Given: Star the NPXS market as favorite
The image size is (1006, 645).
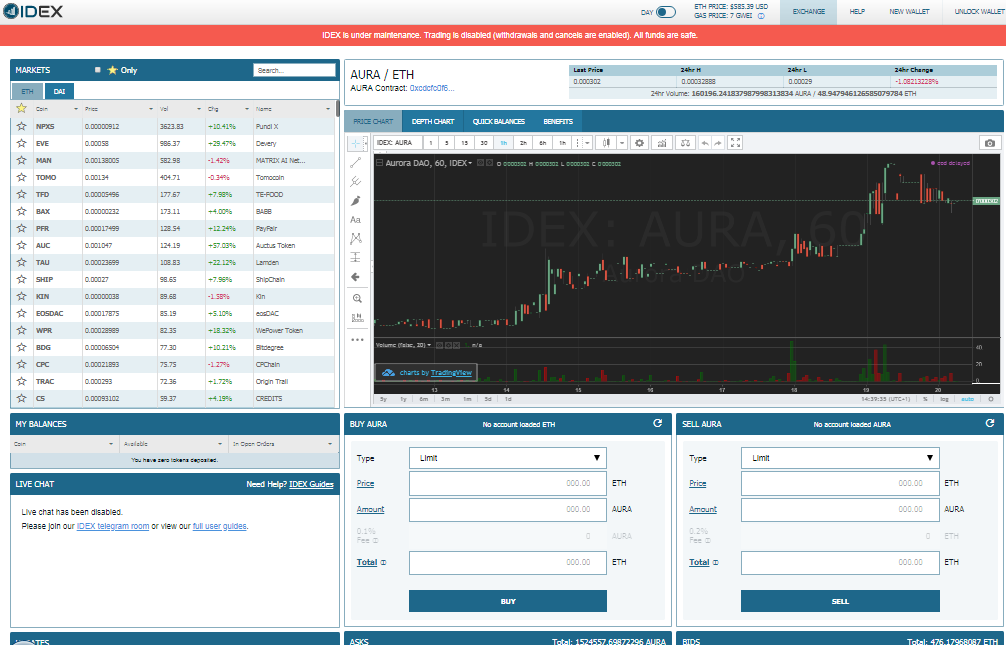Looking at the screenshot, I should point(22,126).
